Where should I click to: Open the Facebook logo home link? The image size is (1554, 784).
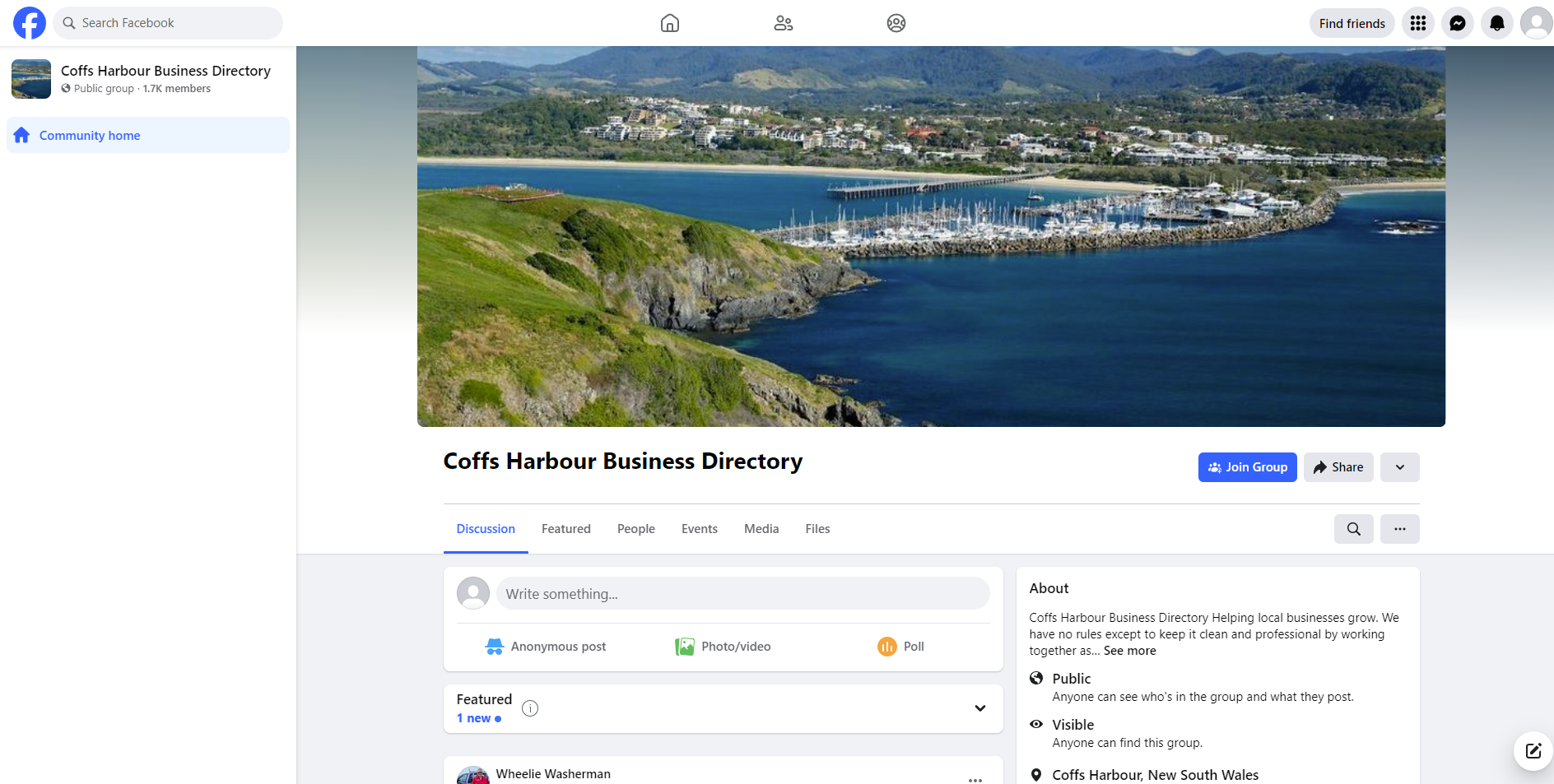pos(30,23)
